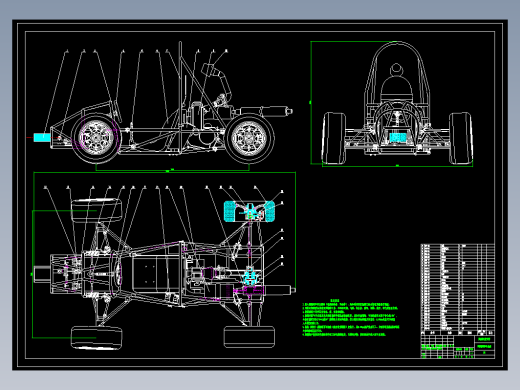This screenshot has width=520, height=390.
Task: Select the rear wheel in the side view
Action: click(250, 138)
